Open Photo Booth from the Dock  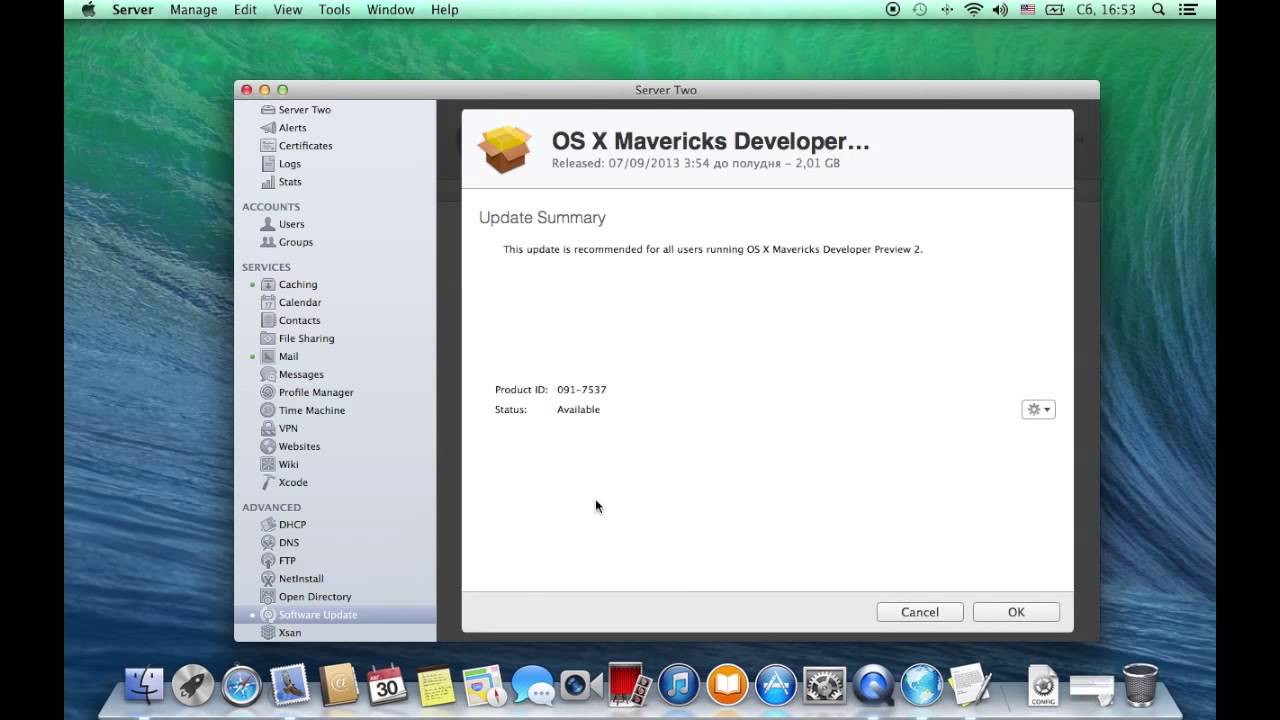pos(630,685)
